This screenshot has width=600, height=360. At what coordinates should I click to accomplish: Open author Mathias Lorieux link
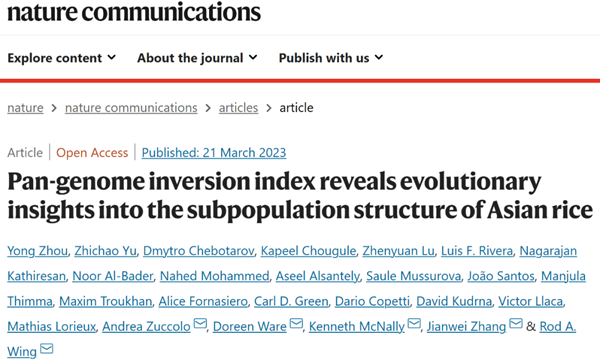pos(52,327)
